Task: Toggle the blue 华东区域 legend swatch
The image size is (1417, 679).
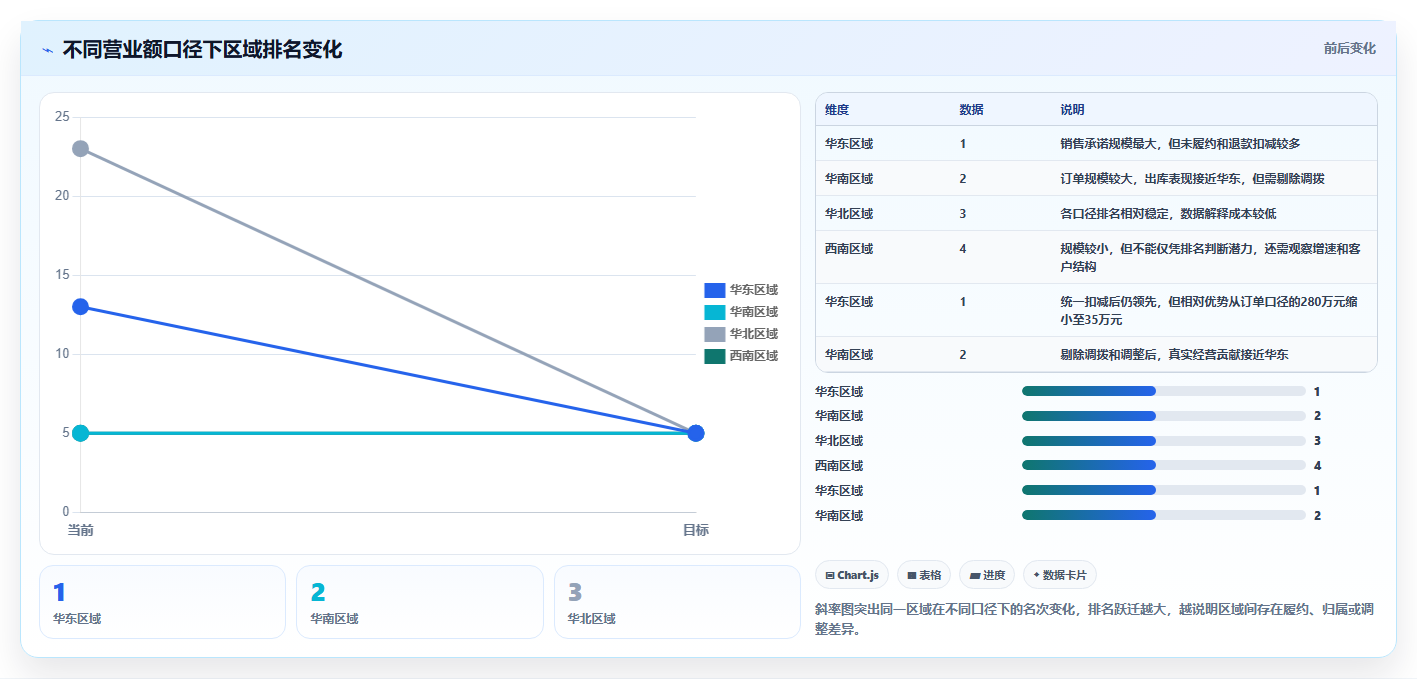Action: point(714,290)
